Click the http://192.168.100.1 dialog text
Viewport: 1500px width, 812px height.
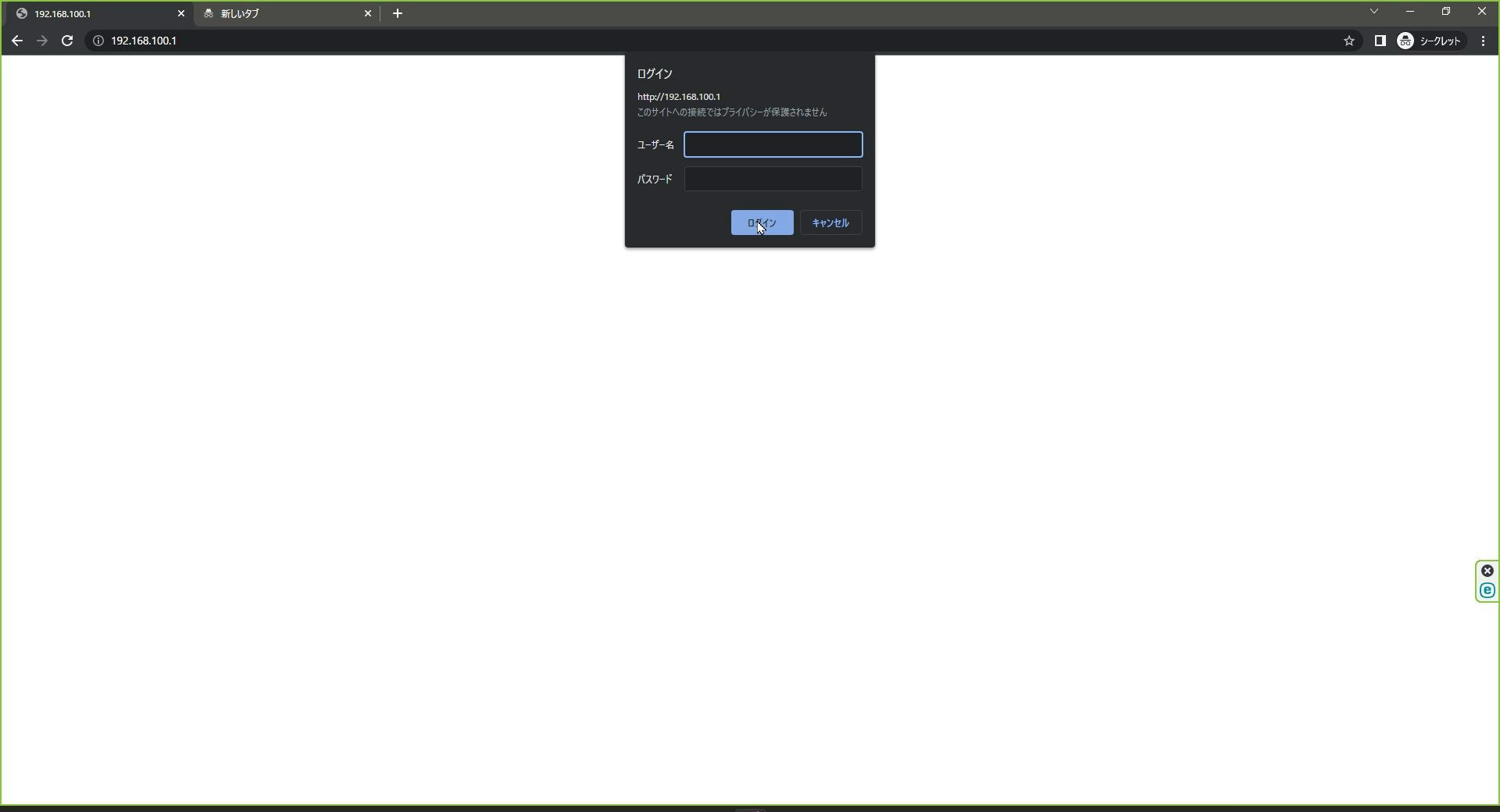pyautogui.click(x=679, y=97)
